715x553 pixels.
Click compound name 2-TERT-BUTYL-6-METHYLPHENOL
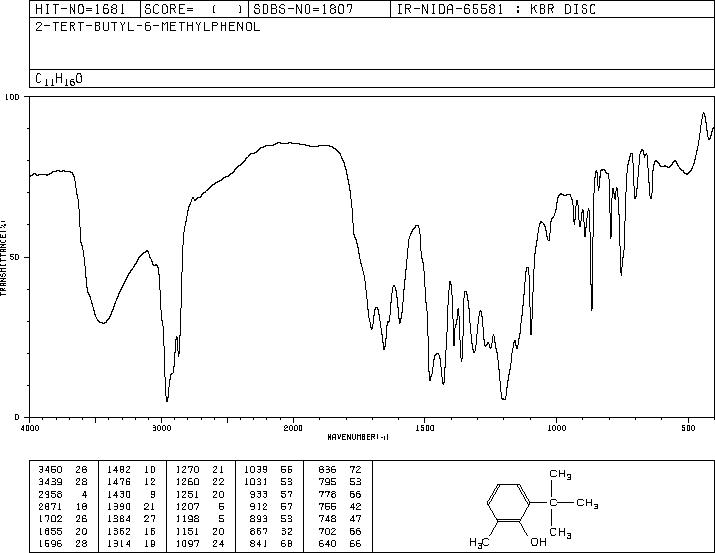[x=148, y=27]
